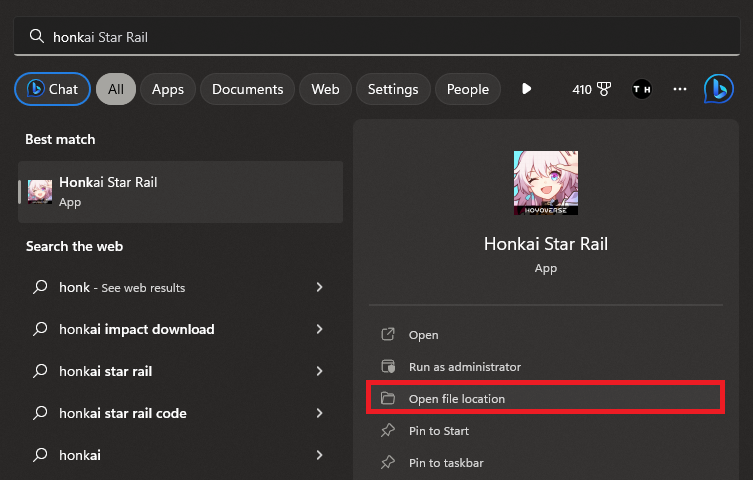Click the Bing logo at top right
Image resolution: width=753 pixels, height=480 pixels.
[718, 89]
